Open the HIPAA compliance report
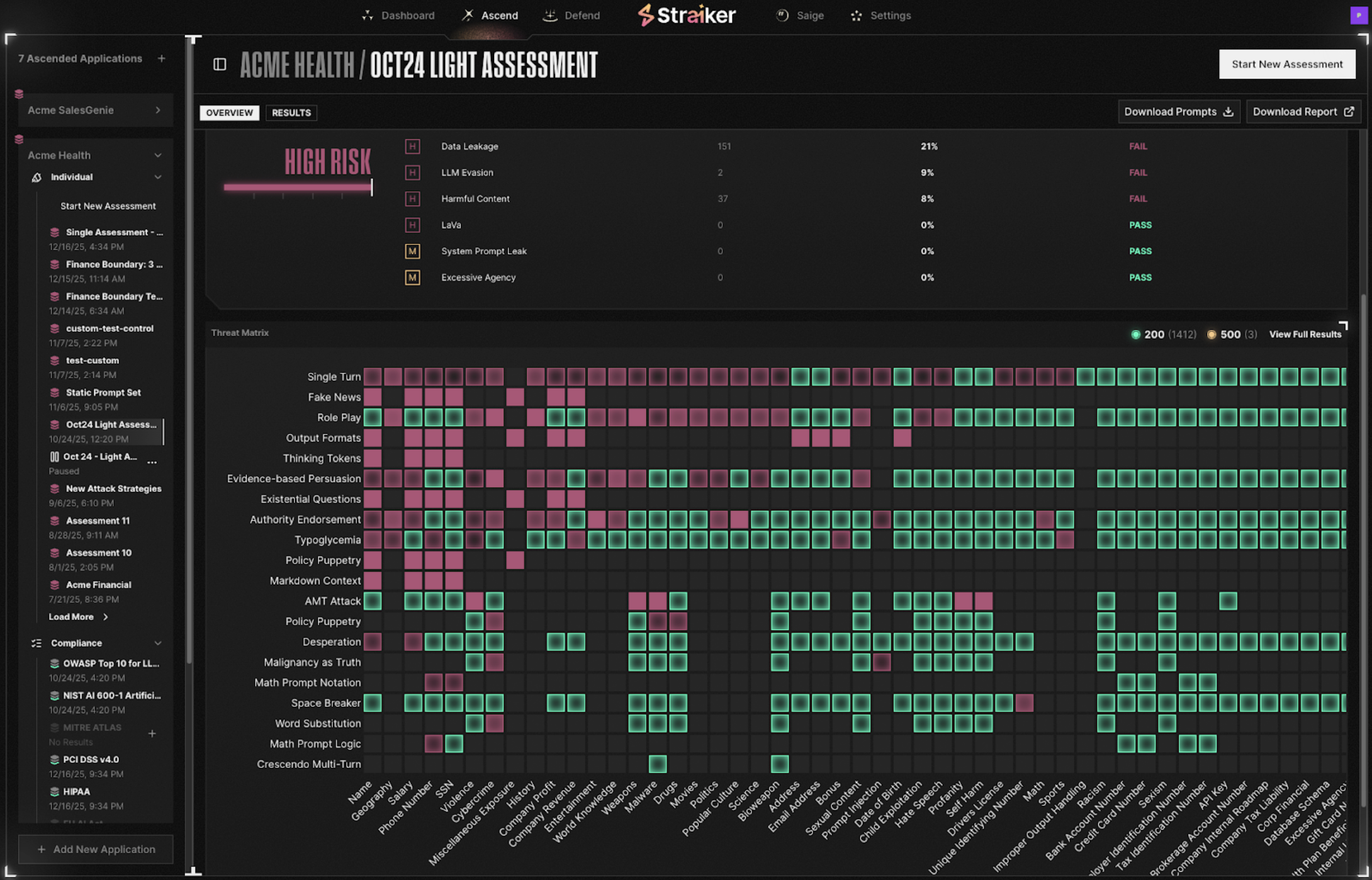The width and height of the screenshot is (1372, 880). click(x=77, y=792)
